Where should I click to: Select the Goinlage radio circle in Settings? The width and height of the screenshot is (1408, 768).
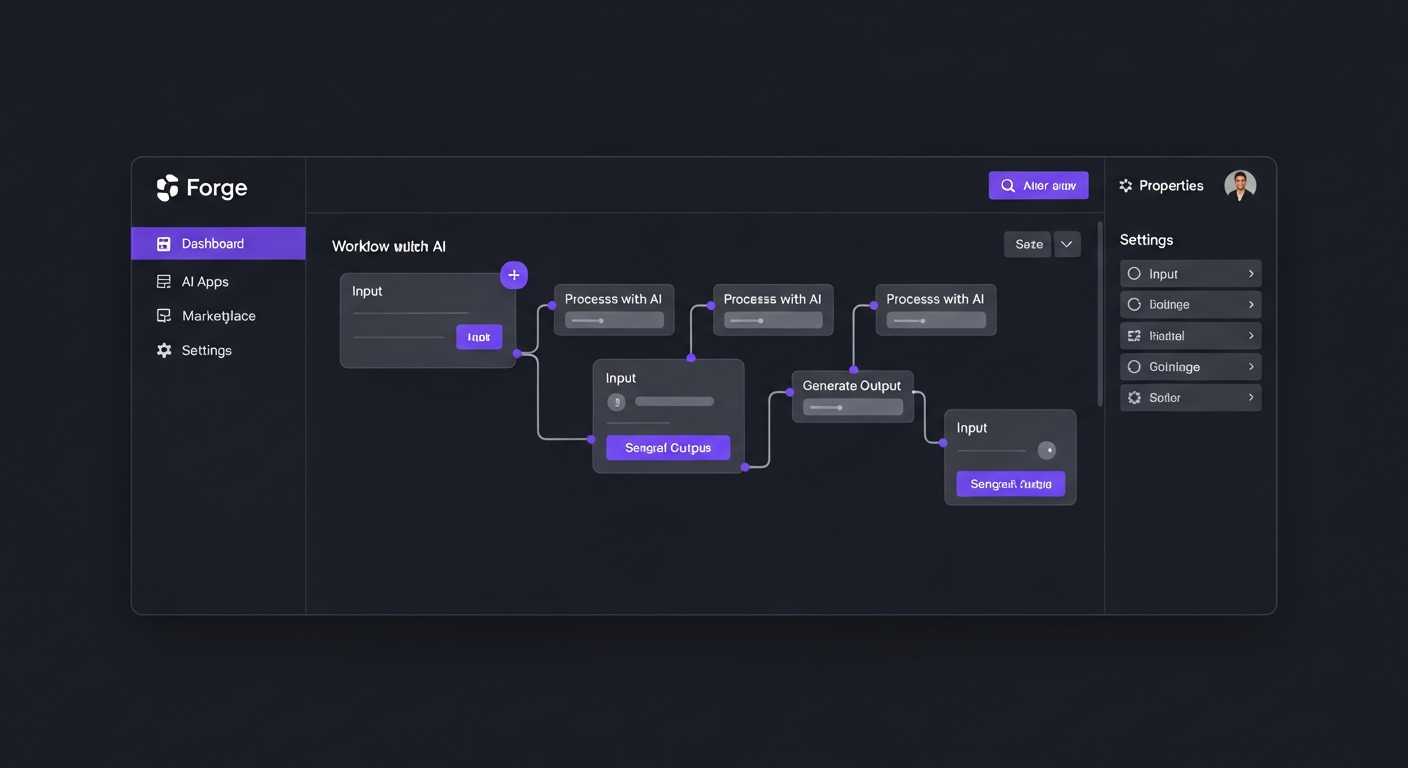tap(1134, 366)
